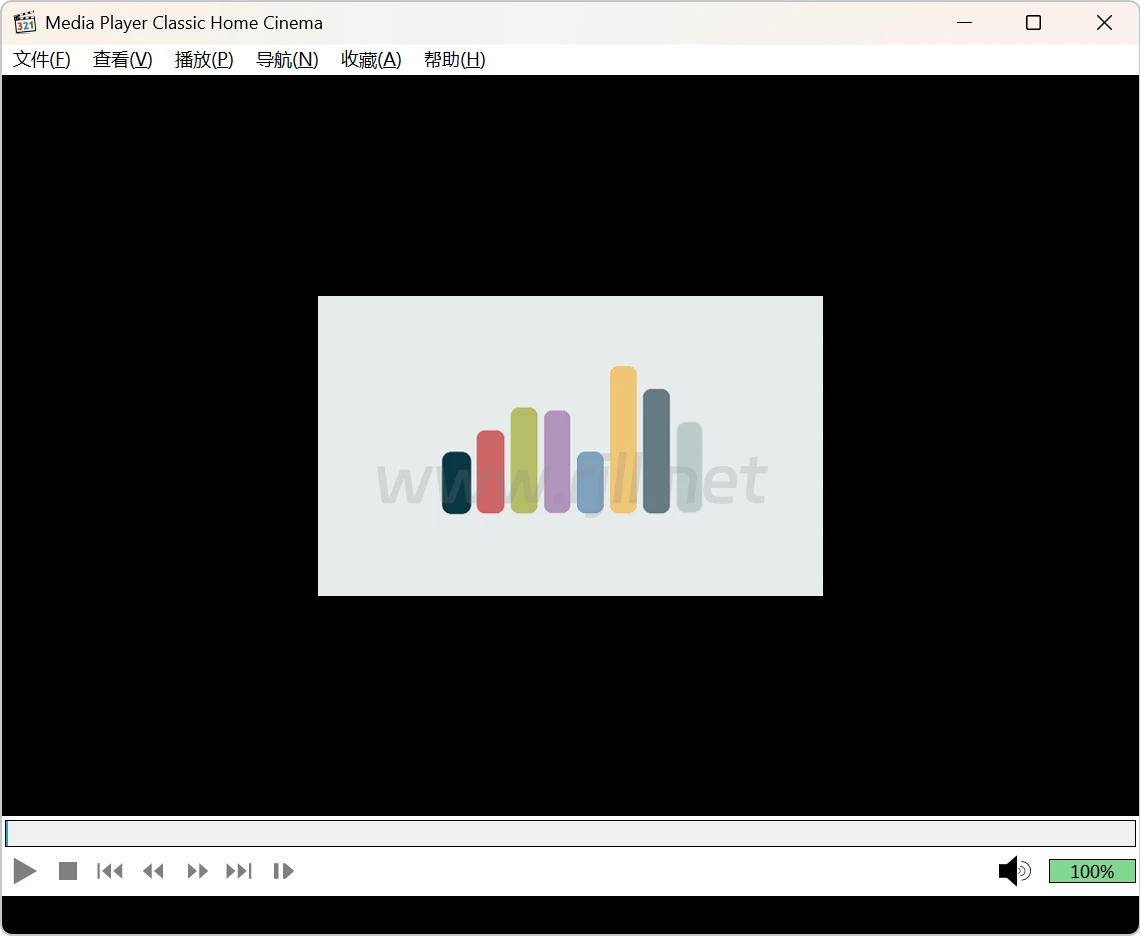
Task: Click the colorful bars video frame
Action: 570,446
